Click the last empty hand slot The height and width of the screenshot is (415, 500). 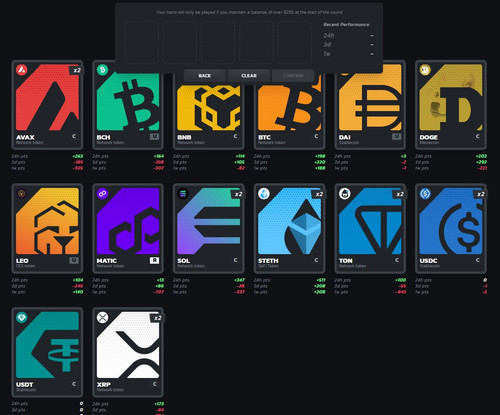point(294,42)
